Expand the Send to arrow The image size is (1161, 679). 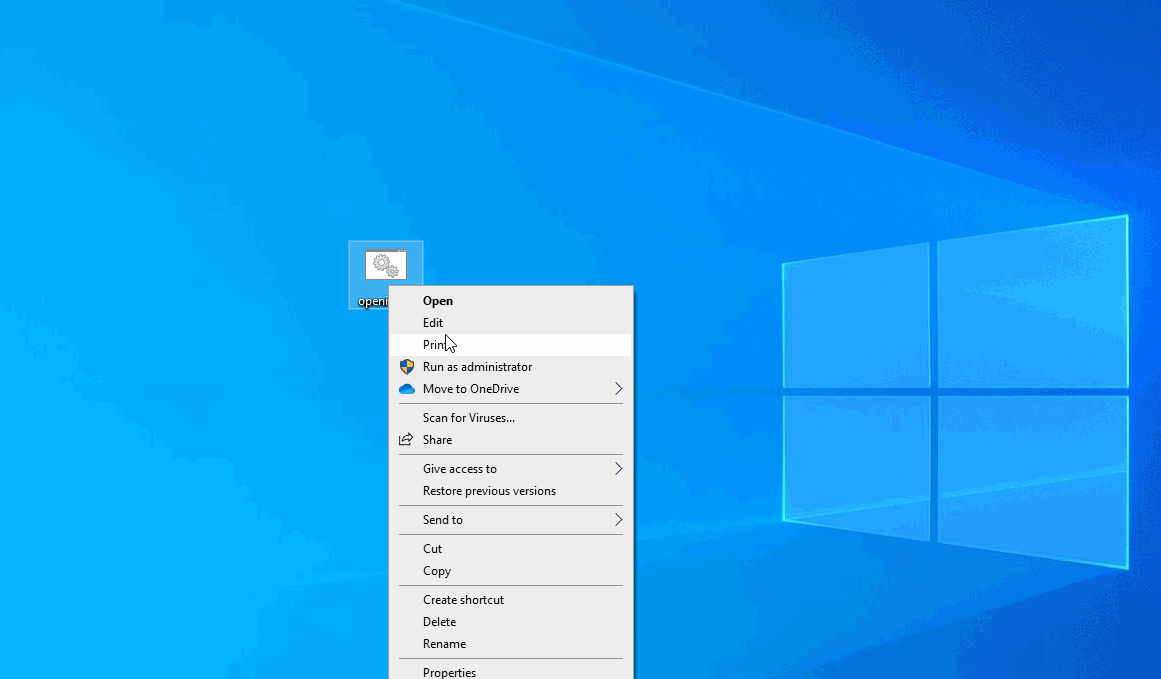(x=618, y=520)
